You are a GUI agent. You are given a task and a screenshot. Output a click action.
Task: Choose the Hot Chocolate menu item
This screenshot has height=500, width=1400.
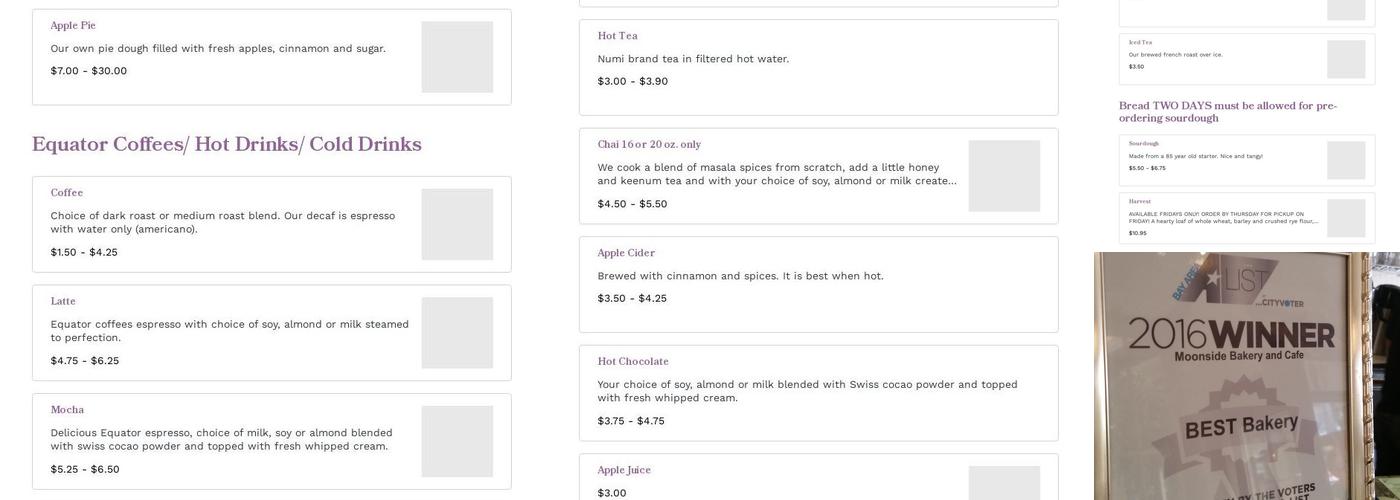pyautogui.click(x=633, y=362)
